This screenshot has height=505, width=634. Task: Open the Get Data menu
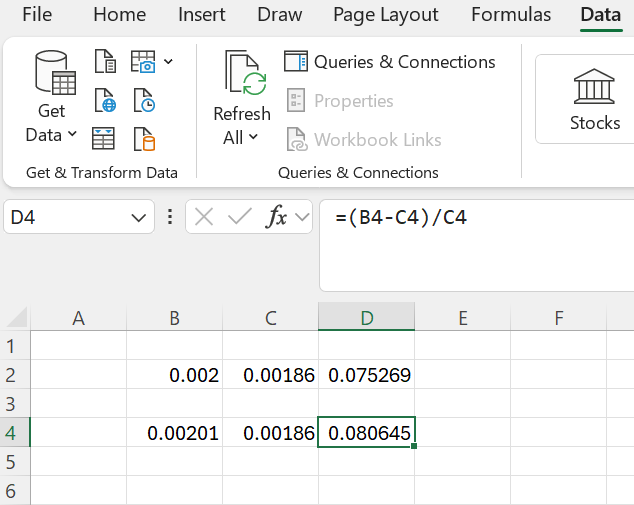coord(51,96)
